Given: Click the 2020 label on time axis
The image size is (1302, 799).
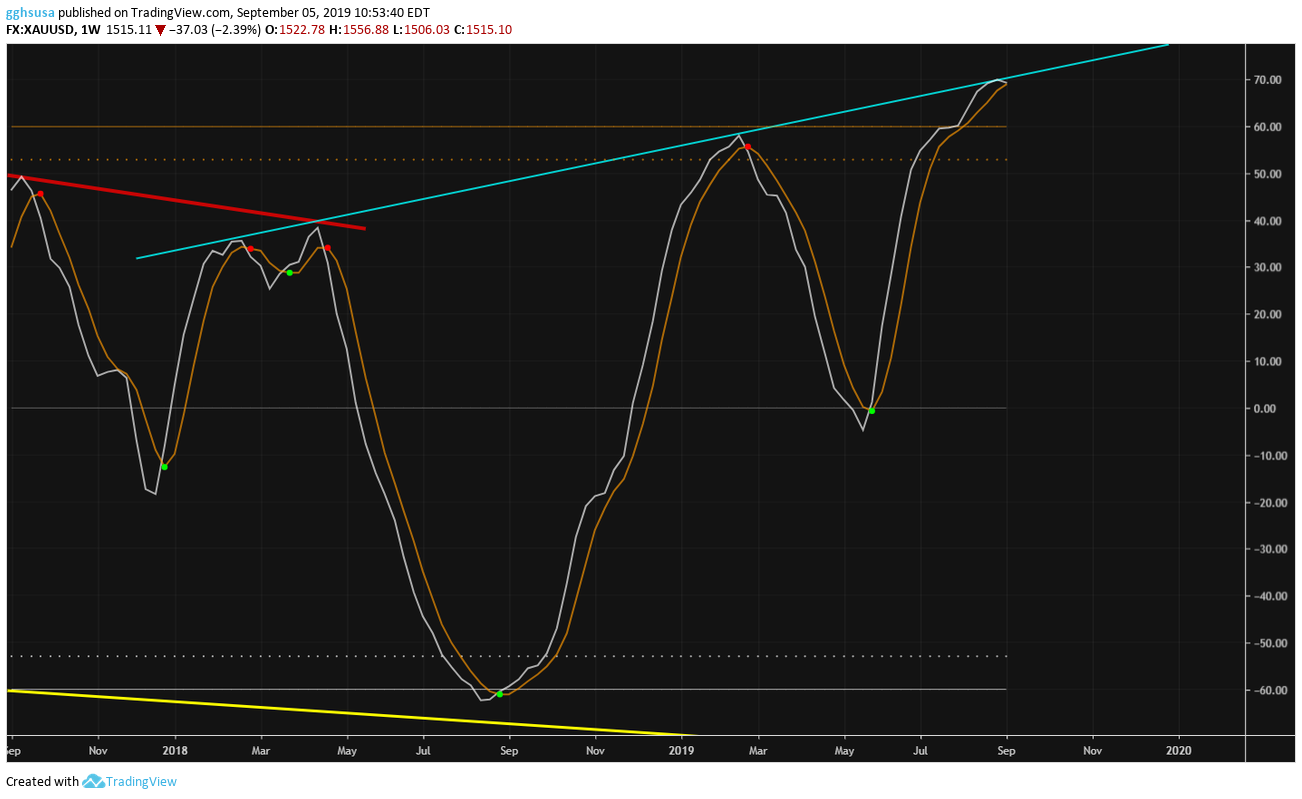Looking at the screenshot, I should (1179, 750).
